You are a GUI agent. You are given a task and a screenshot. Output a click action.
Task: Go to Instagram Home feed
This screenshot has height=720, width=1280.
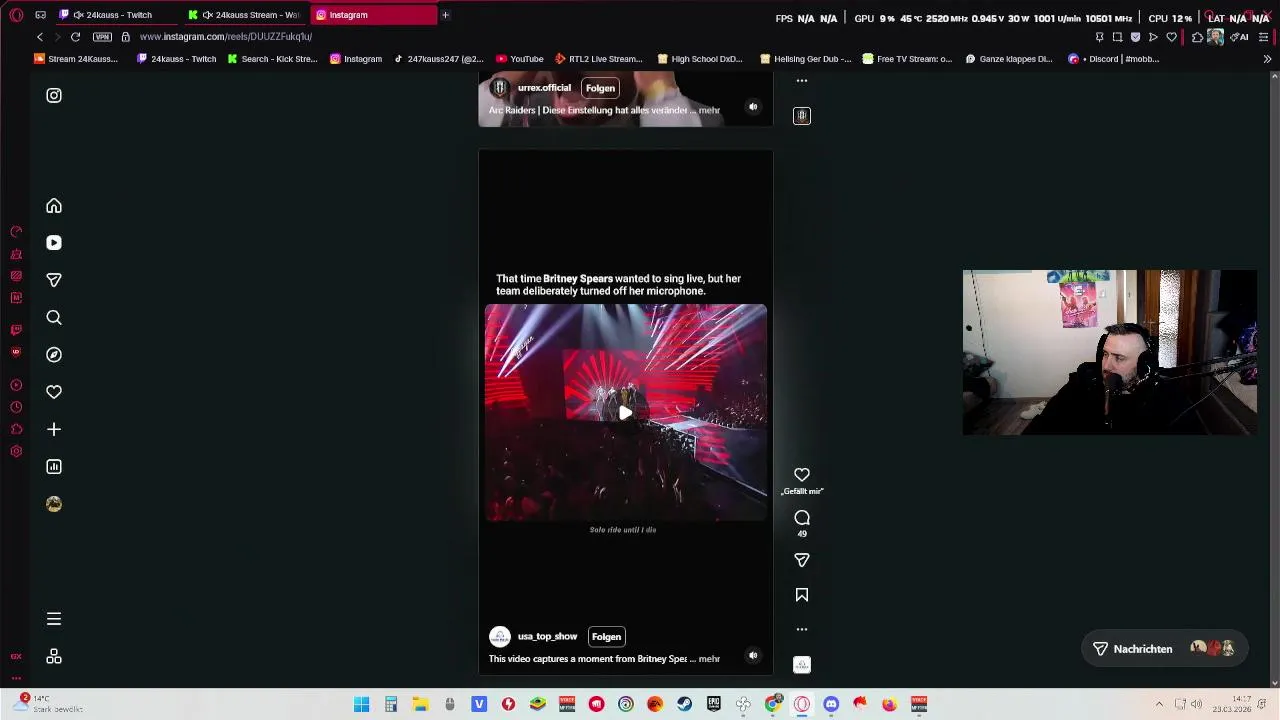click(x=54, y=206)
